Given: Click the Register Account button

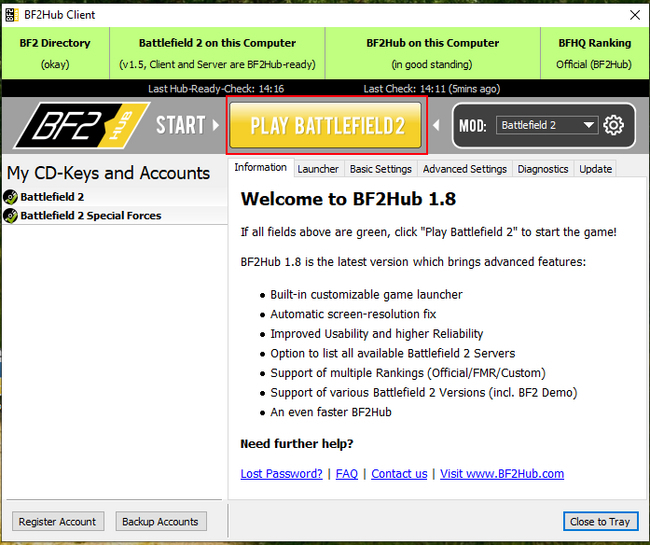Looking at the screenshot, I should pyautogui.click(x=58, y=521).
